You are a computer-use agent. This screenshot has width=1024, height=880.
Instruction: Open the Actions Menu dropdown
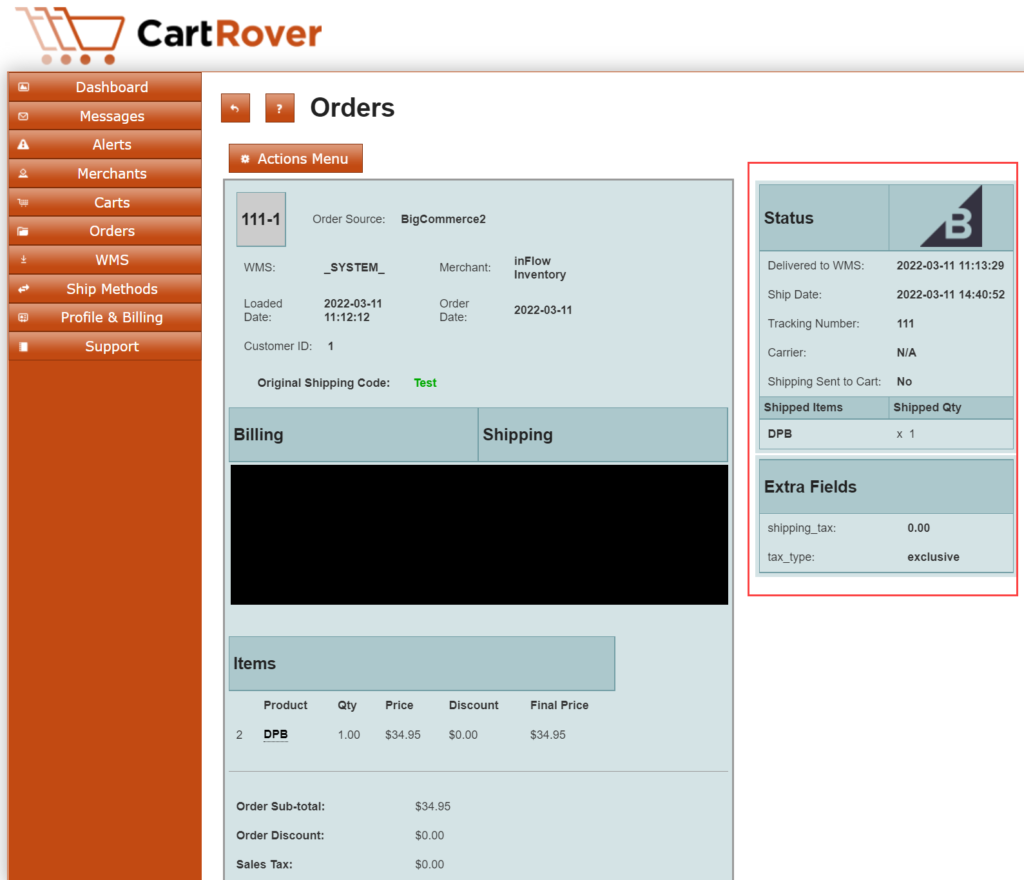pos(296,159)
